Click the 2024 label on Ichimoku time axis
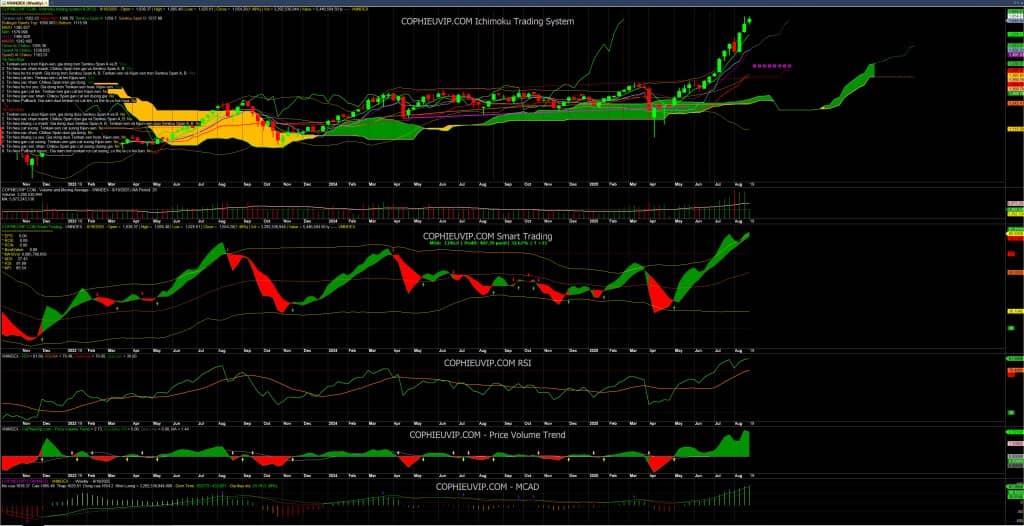The width and height of the screenshot is (1024, 526). click(x=333, y=185)
